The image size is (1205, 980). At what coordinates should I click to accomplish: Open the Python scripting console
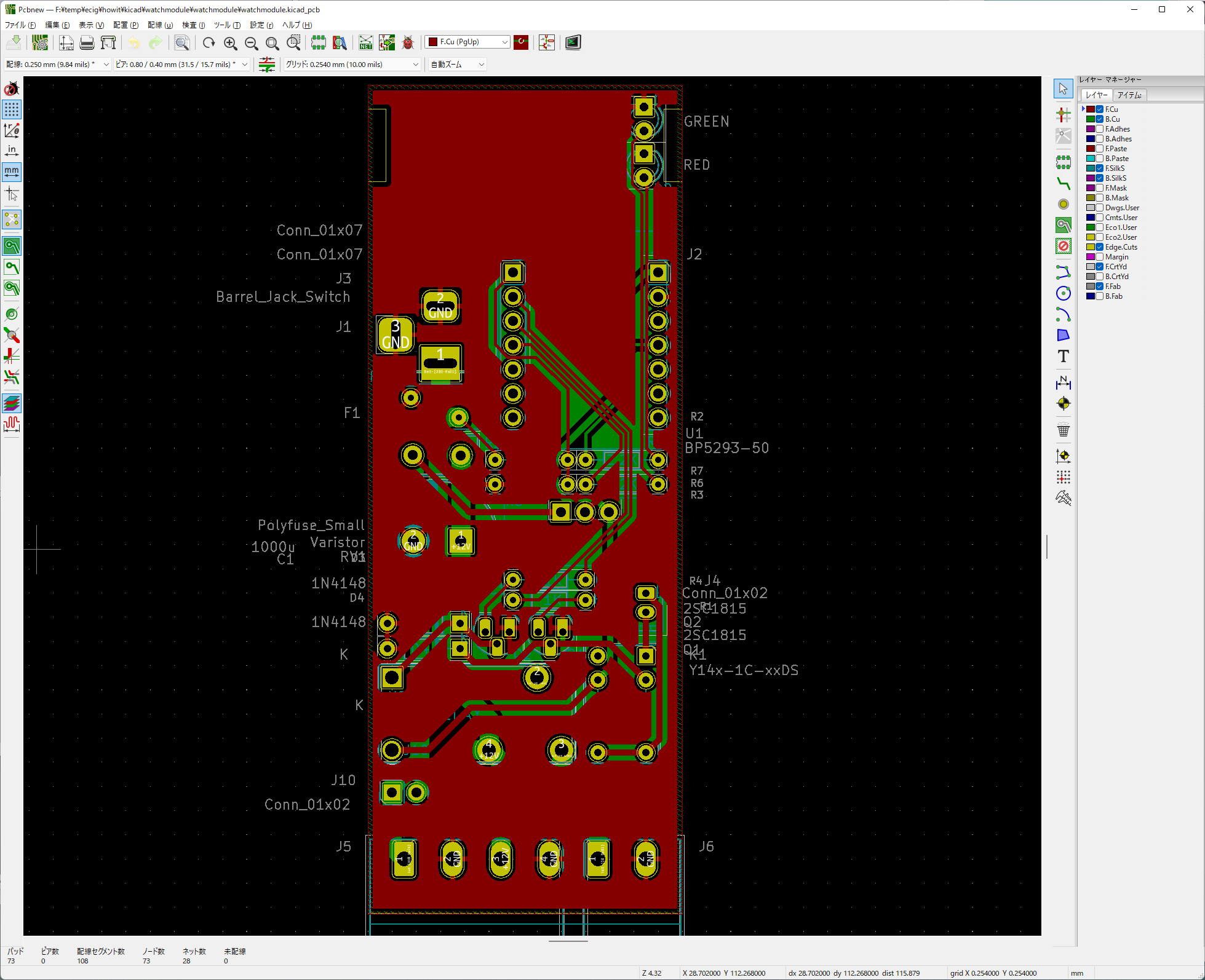(x=573, y=42)
